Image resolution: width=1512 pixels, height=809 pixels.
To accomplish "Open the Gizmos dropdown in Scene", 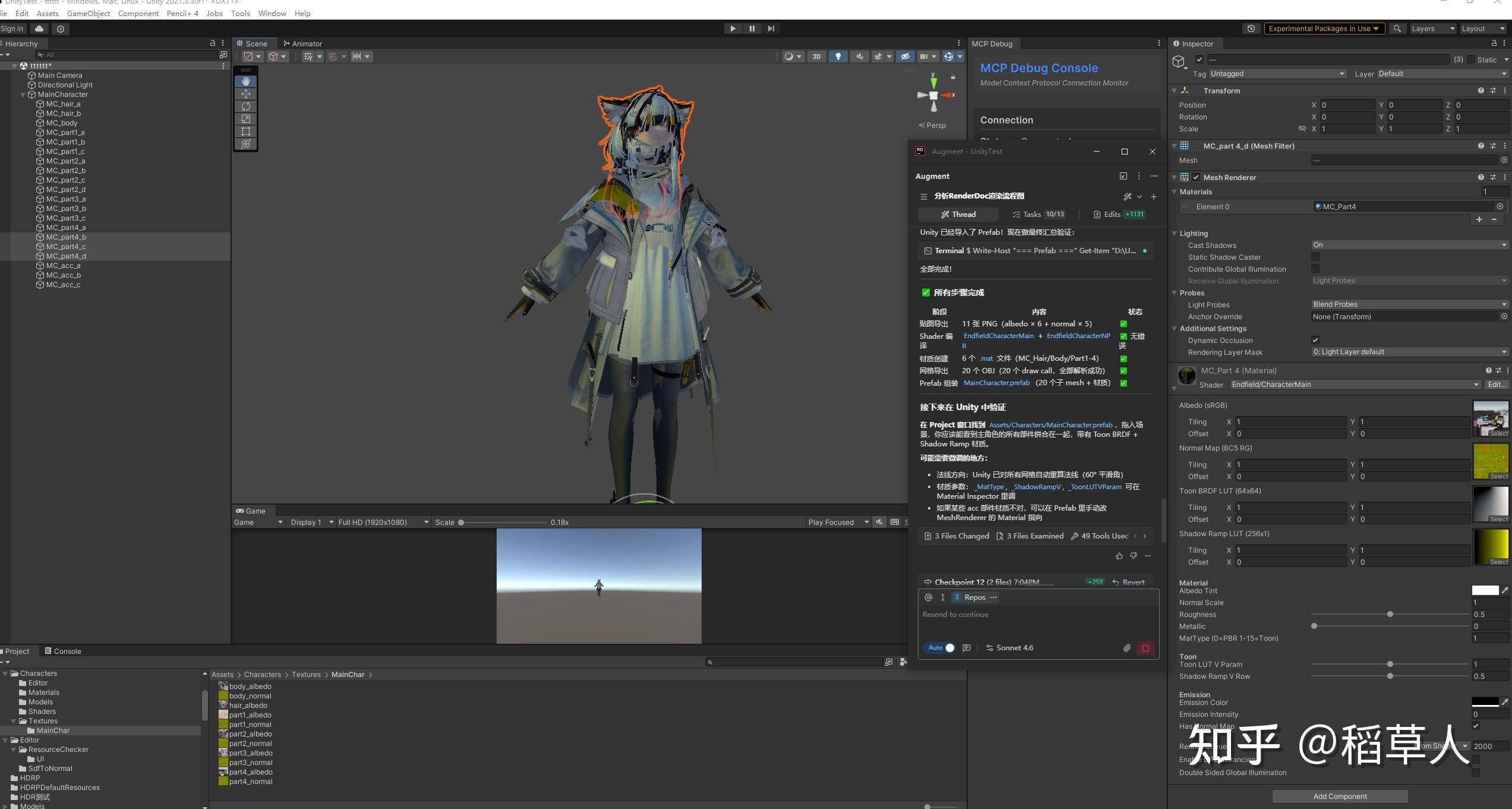I will [959, 56].
